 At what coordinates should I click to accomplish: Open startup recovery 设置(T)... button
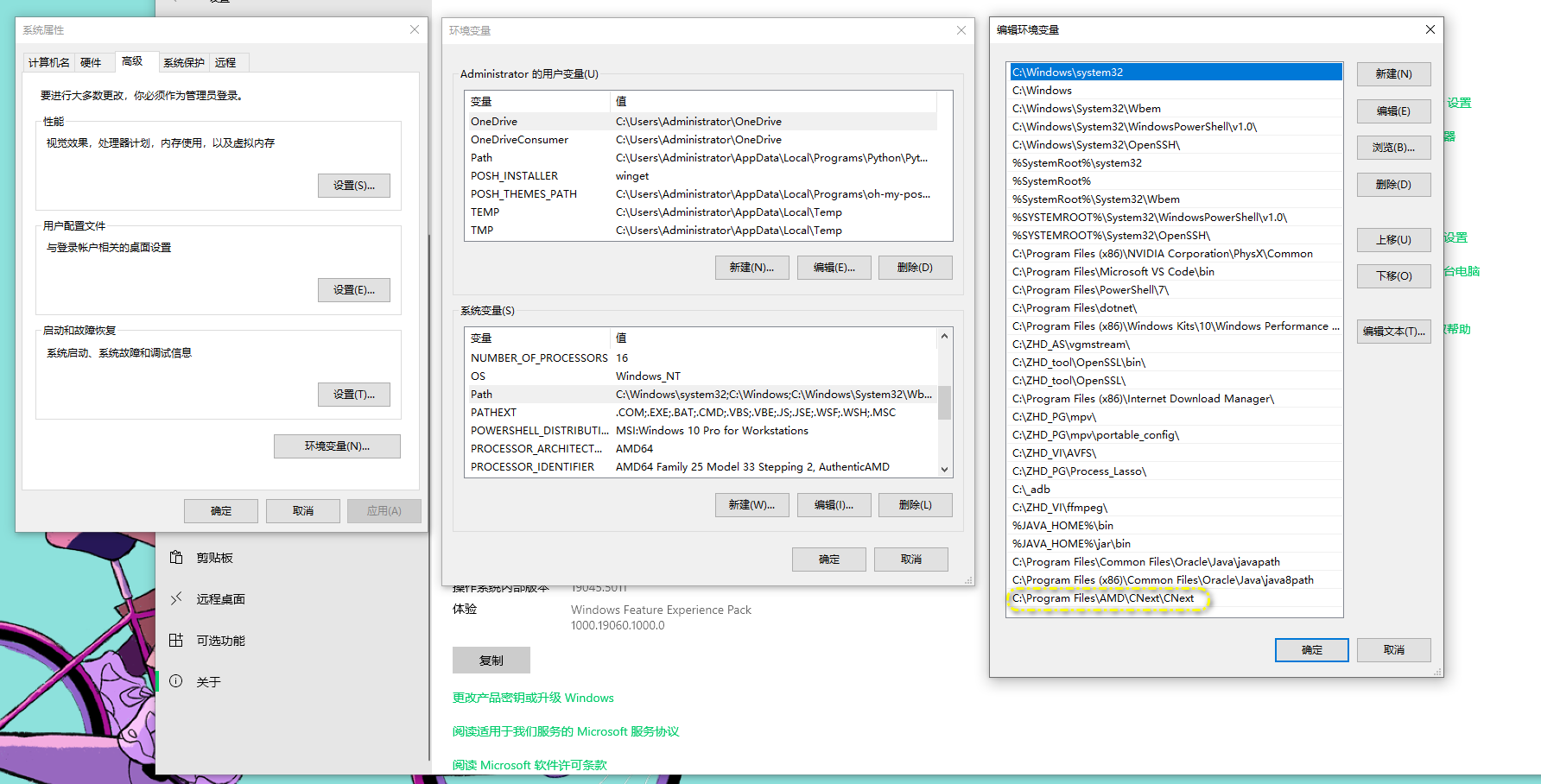pos(354,395)
